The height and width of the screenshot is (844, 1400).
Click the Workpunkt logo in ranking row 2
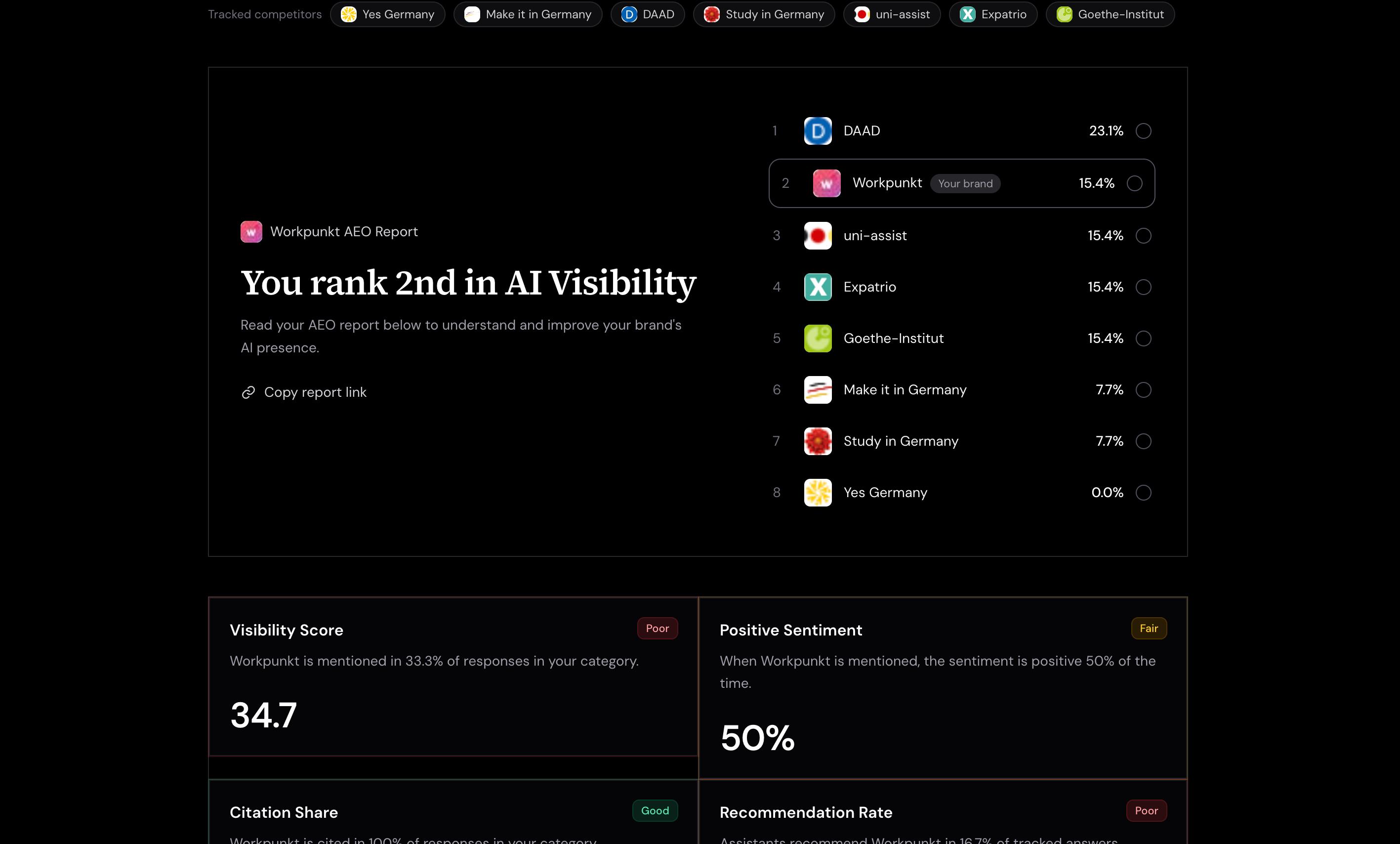pyautogui.click(x=826, y=183)
